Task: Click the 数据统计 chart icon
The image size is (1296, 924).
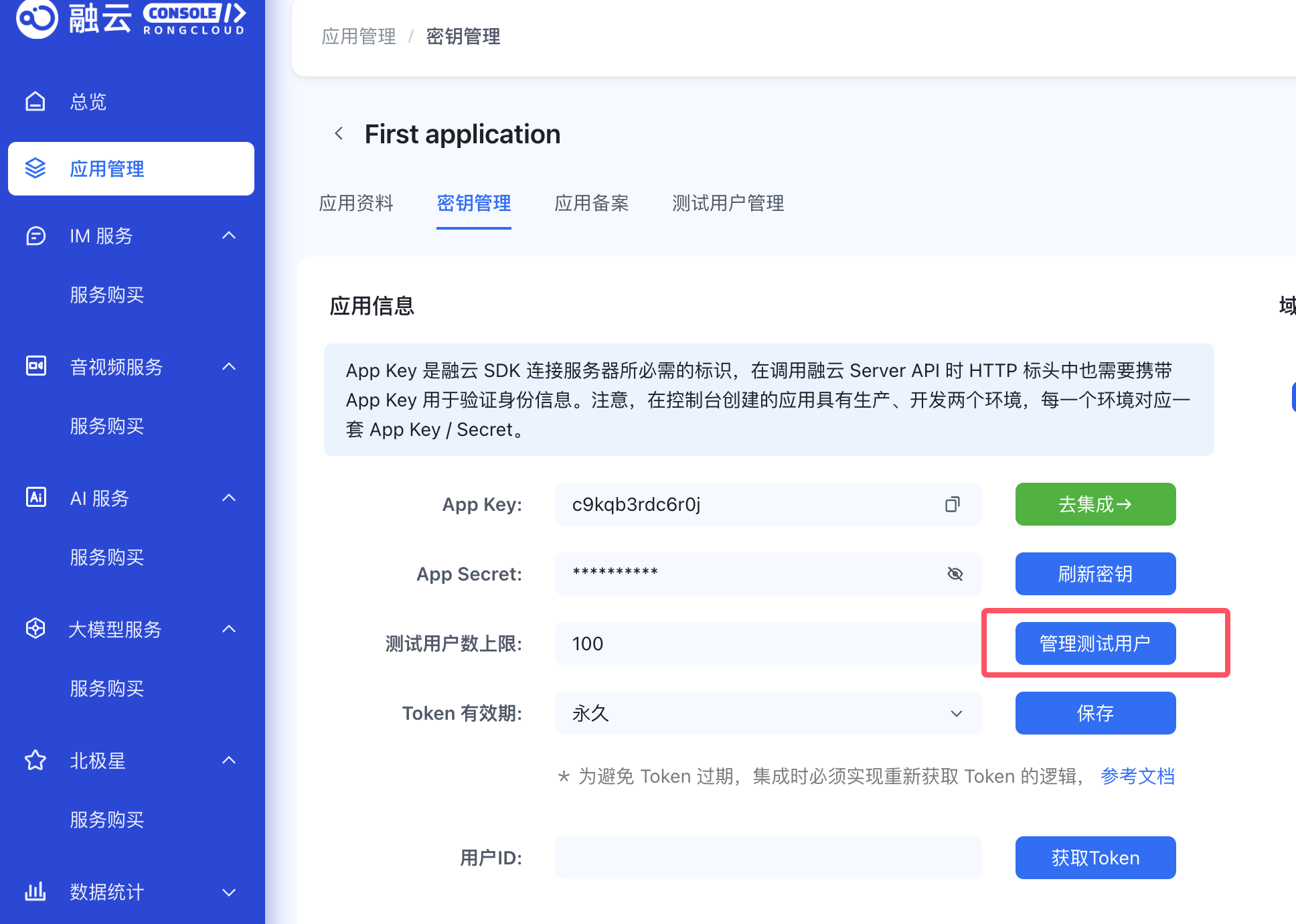Action: [x=35, y=891]
